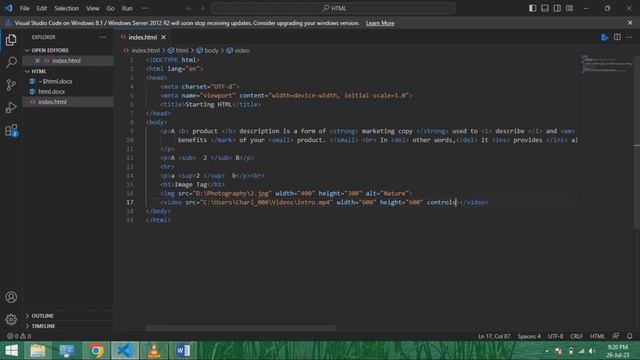The height and width of the screenshot is (360, 640).
Task: Click the HTML command center search box
Action: 333,8
